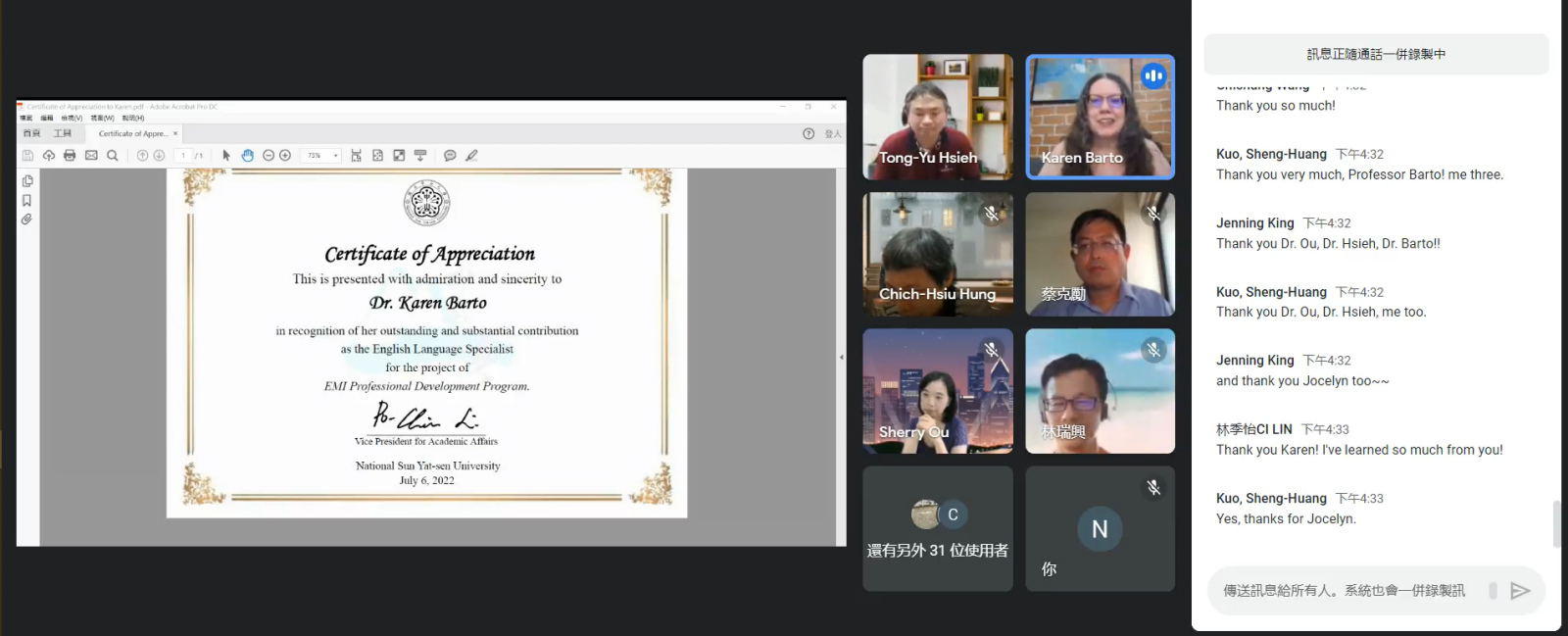Viewport: 1568px width, 636px height.
Task: Click muted mic icon on Sherry Ou tile
Action: (992, 350)
